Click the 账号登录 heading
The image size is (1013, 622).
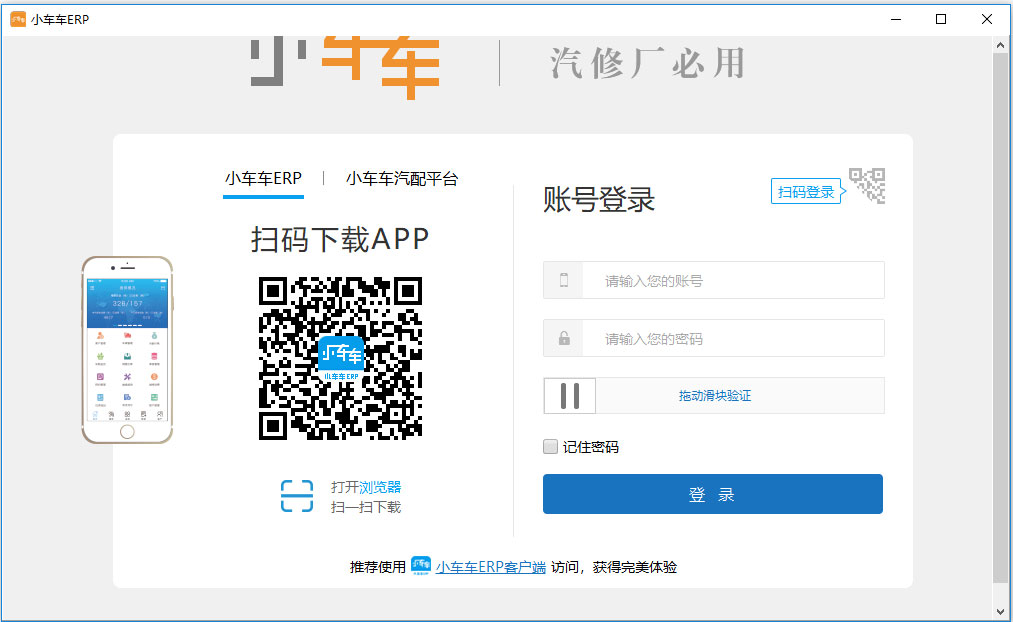pos(599,199)
